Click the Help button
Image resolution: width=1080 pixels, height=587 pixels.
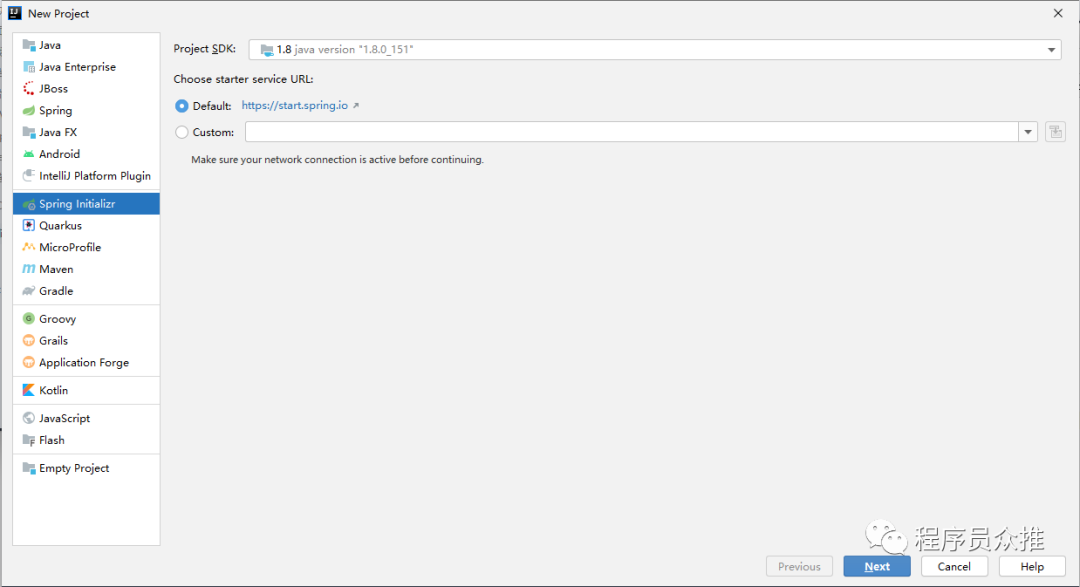click(1032, 566)
